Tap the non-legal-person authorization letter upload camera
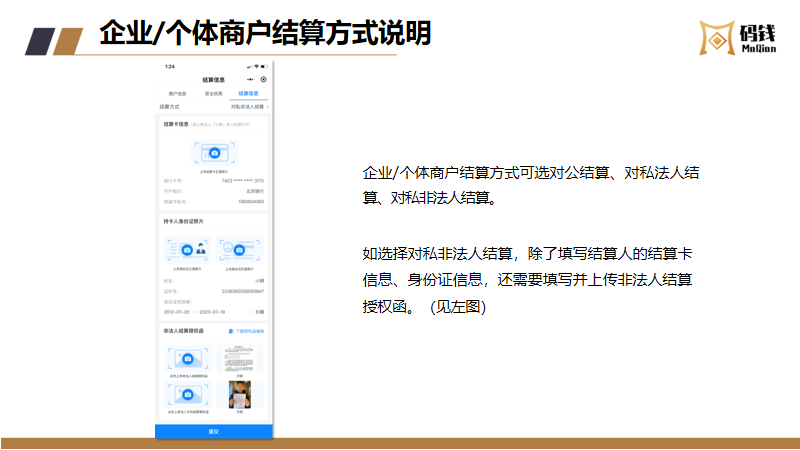 coord(188,358)
